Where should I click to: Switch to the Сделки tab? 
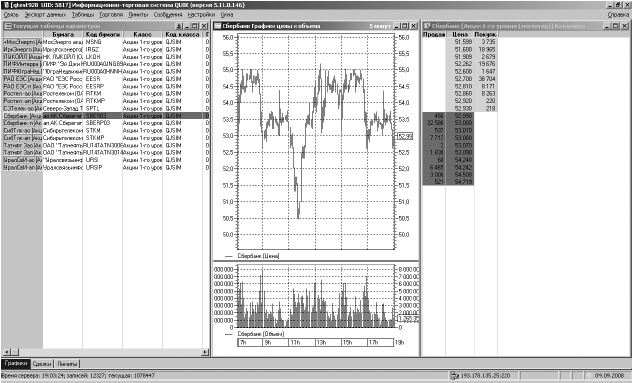(42, 364)
